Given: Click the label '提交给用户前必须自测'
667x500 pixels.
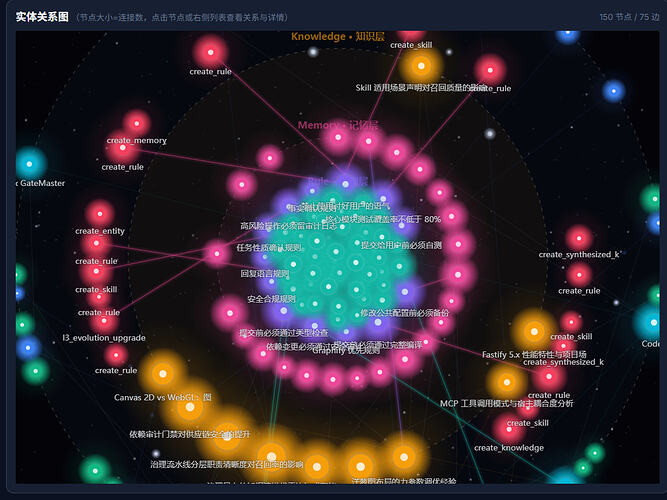Looking at the screenshot, I should [401, 245].
